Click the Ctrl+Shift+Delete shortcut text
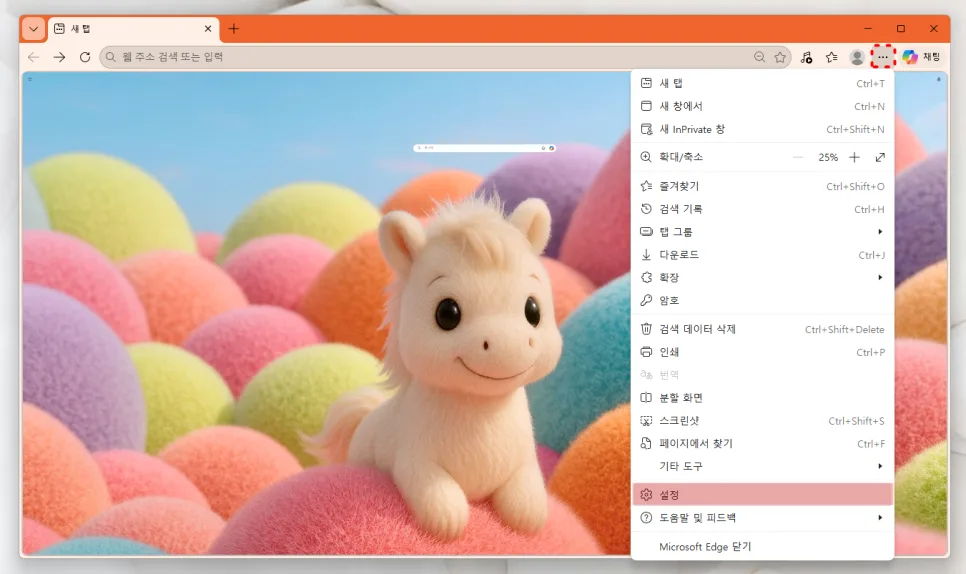 coord(844,329)
